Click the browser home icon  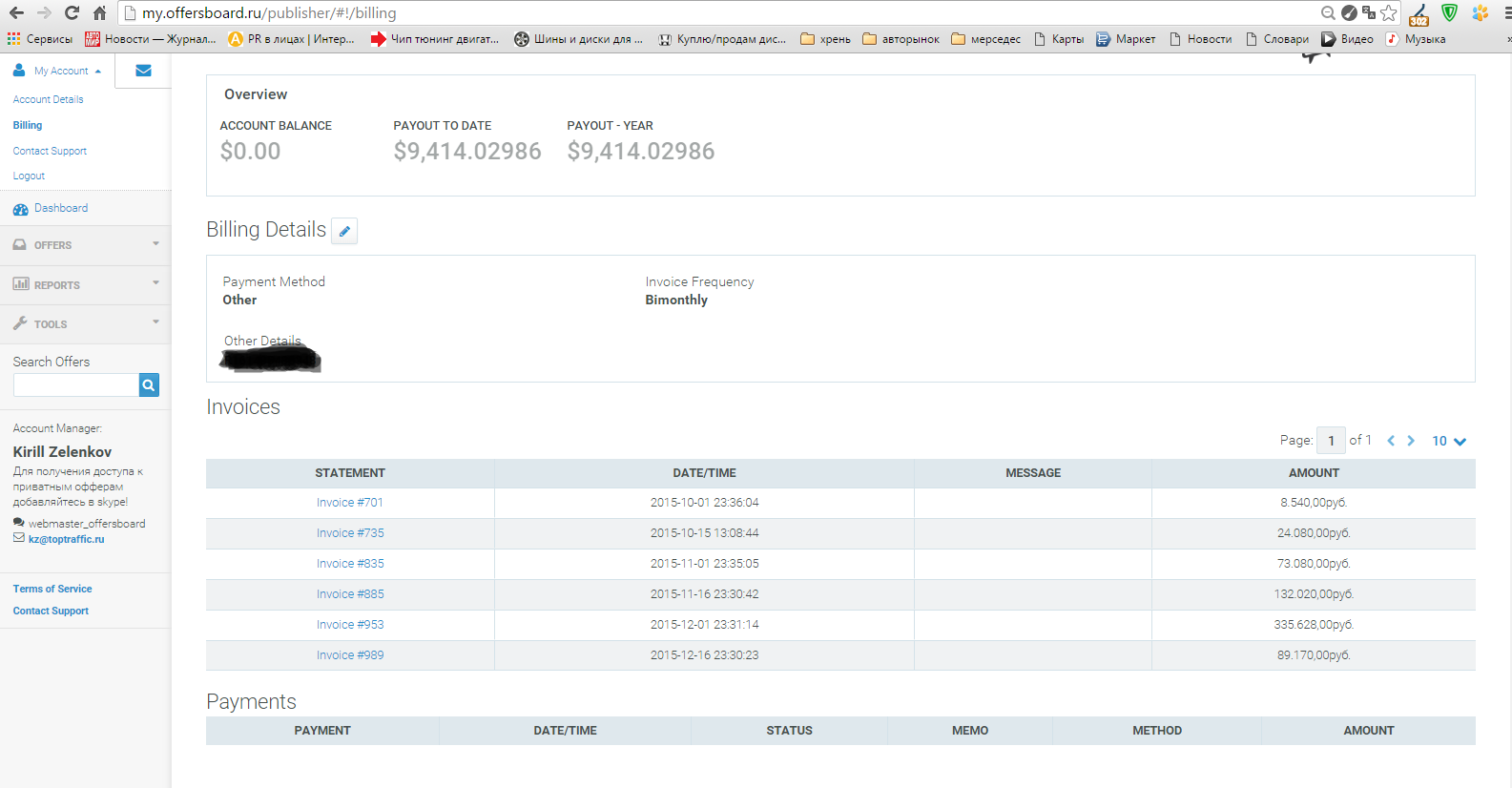click(x=99, y=13)
